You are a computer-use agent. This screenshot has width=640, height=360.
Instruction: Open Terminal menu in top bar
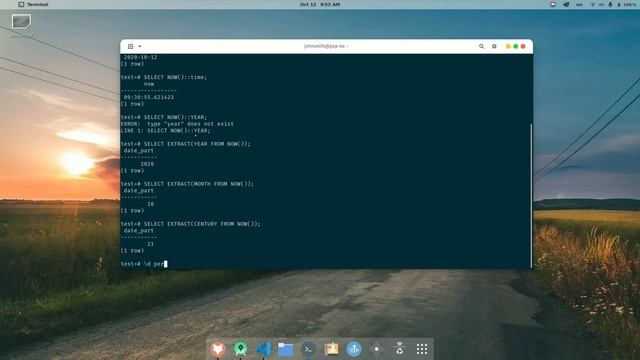33,4
